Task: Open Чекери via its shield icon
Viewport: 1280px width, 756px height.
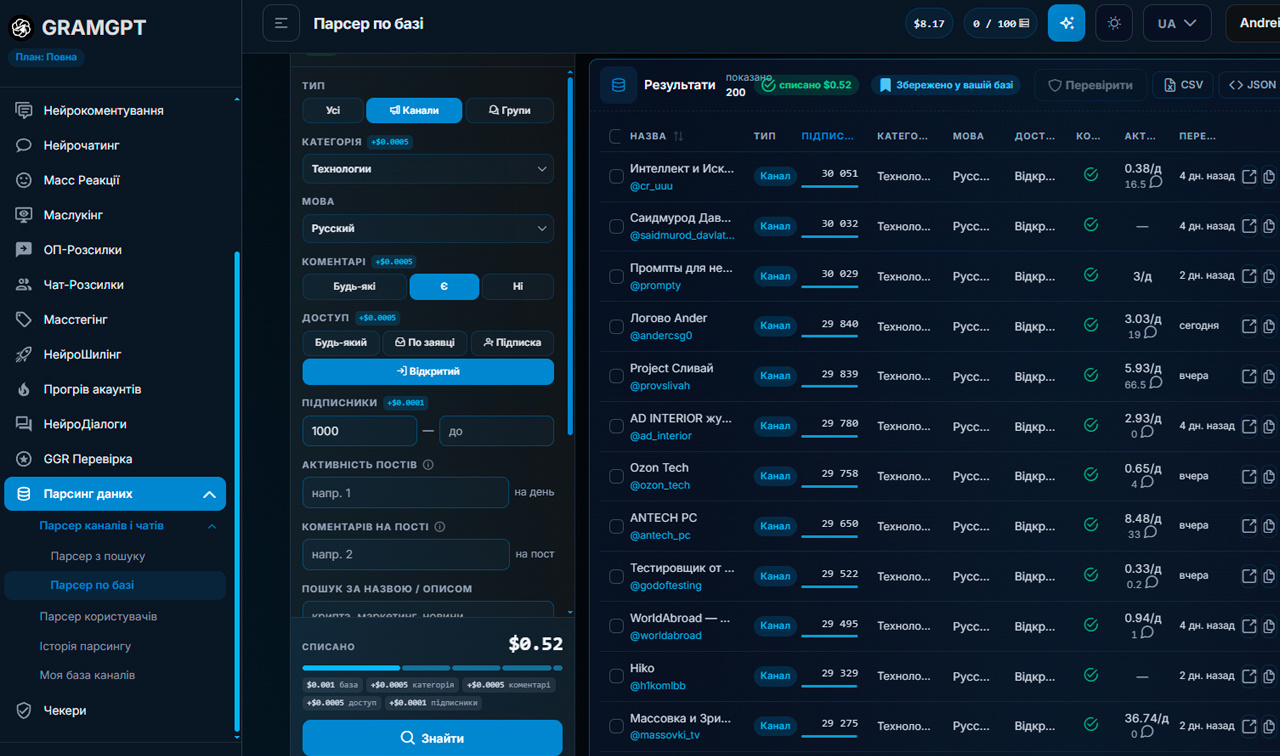Action: coord(24,711)
